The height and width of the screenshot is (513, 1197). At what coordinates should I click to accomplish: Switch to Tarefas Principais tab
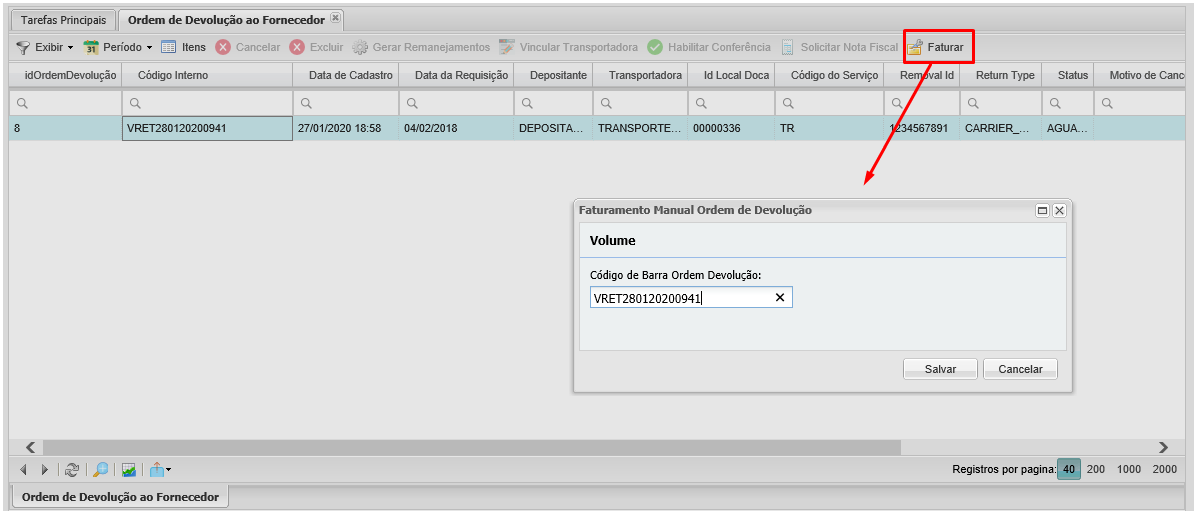(63, 19)
